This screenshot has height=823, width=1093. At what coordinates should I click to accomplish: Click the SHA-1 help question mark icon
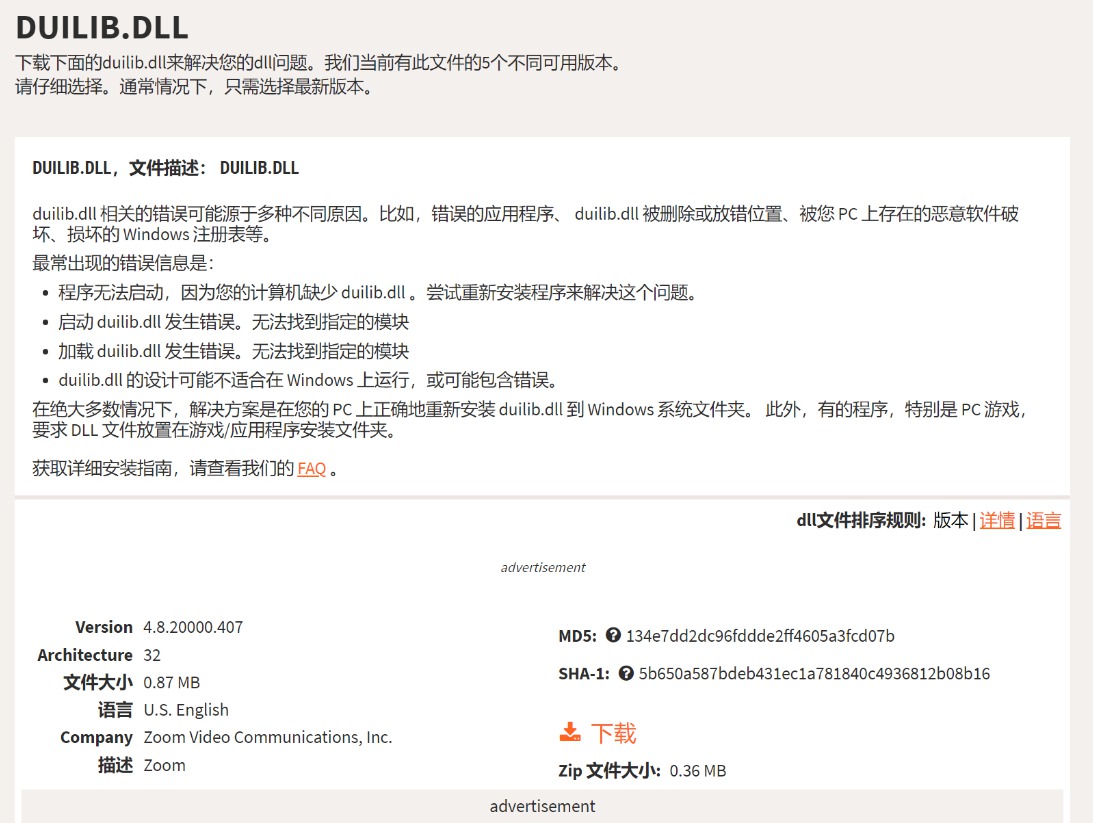[x=626, y=674]
